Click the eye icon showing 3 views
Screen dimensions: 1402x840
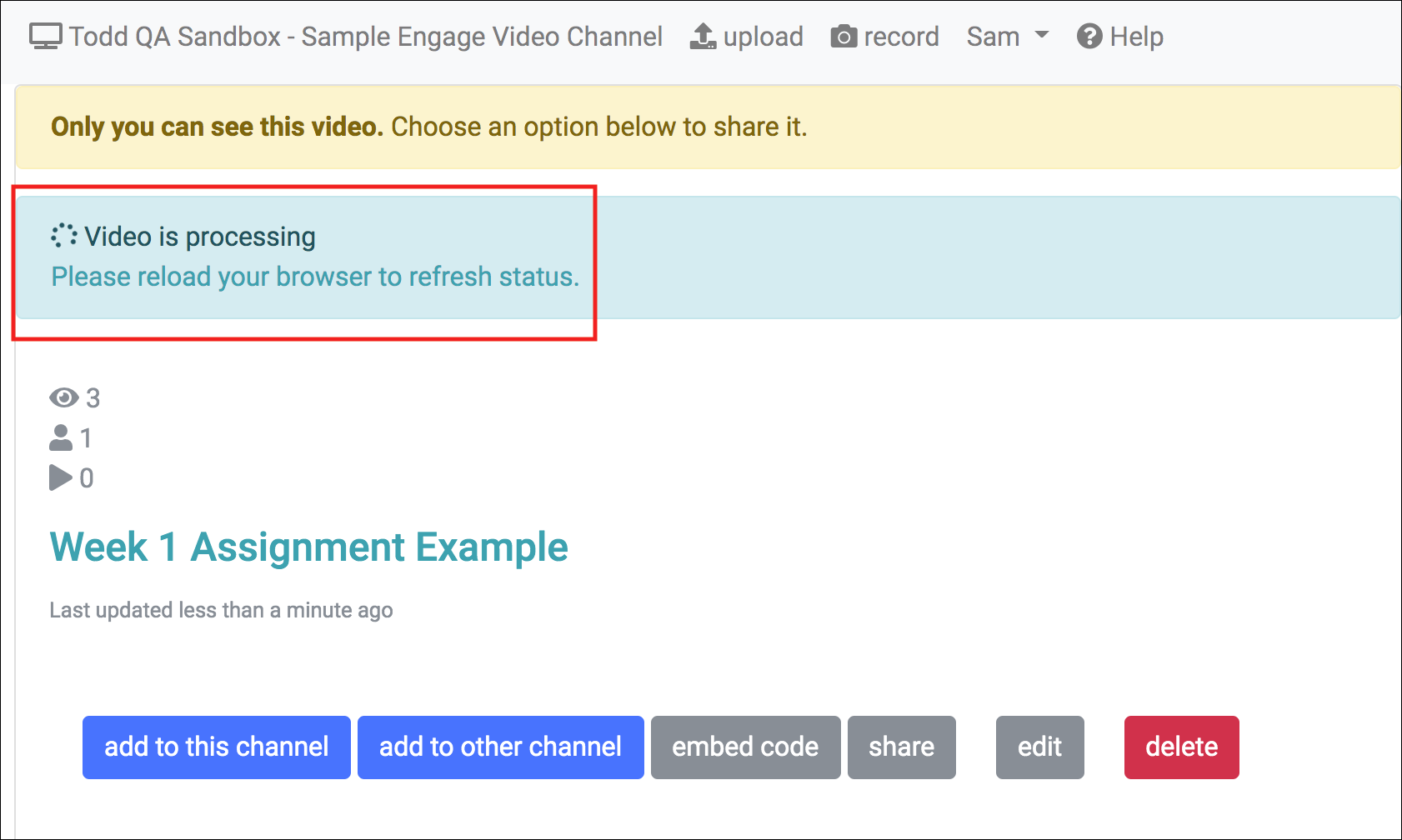click(x=63, y=397)
